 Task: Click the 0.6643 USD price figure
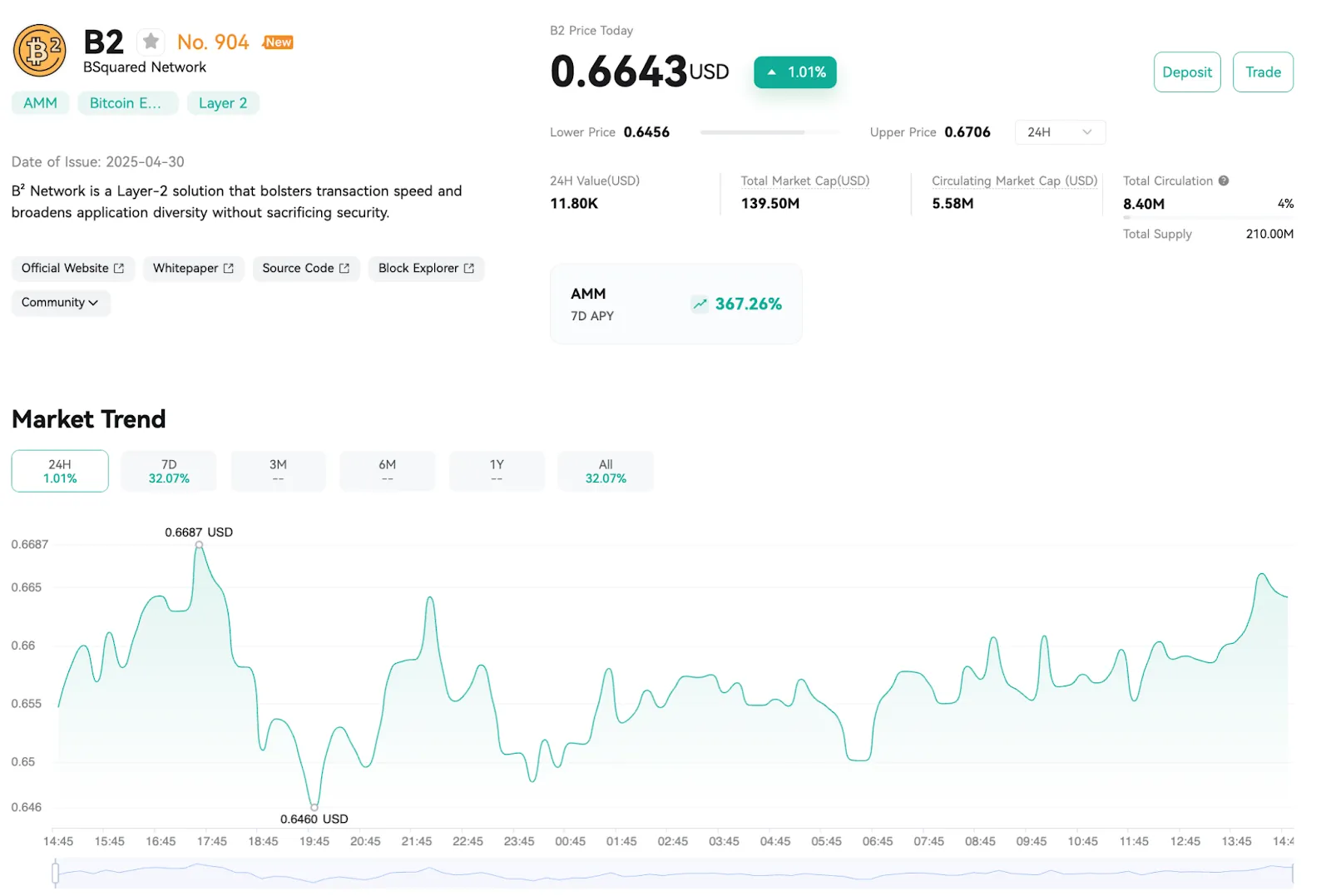tap(640, 72)
